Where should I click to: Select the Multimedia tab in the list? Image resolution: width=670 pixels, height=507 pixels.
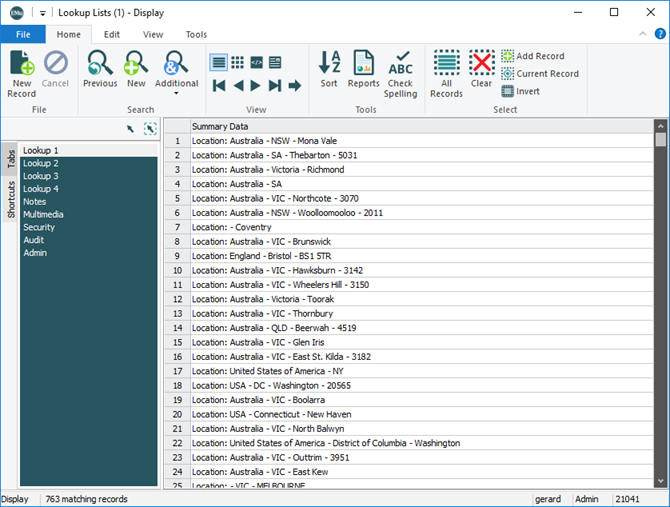[x=43, y=214]
